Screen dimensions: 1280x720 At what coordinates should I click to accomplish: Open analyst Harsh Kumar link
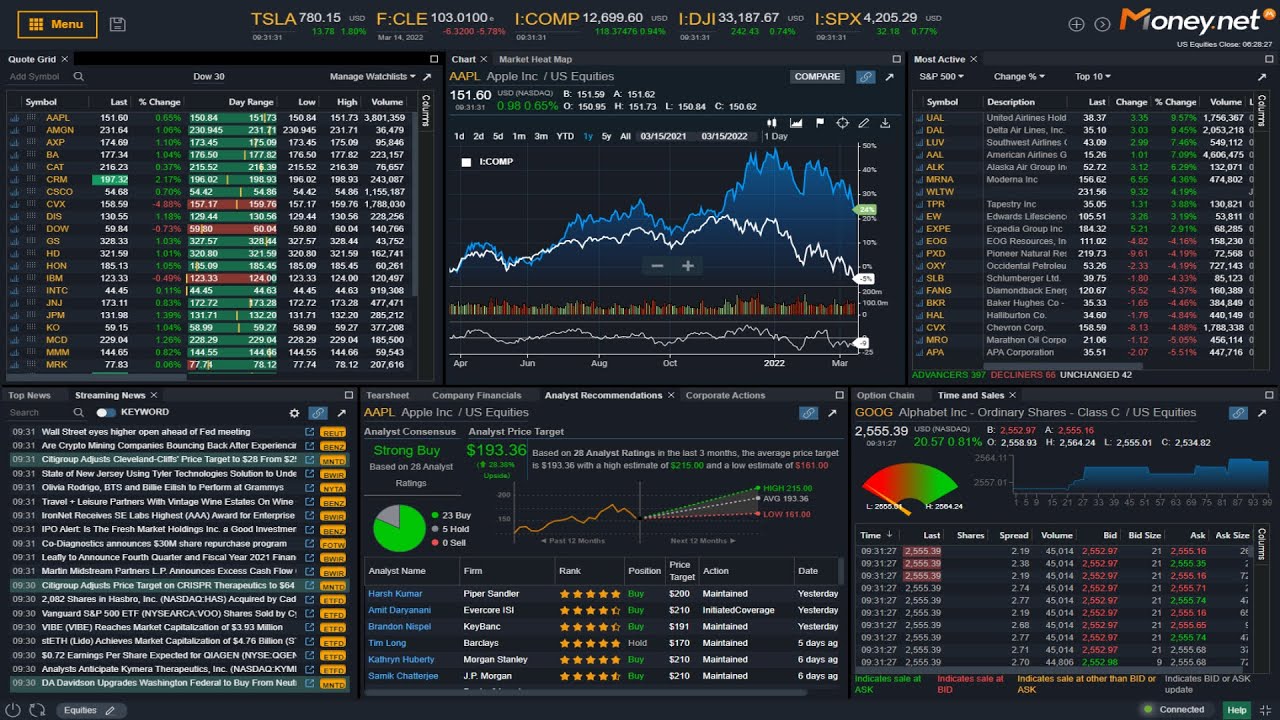coord(395,594)
